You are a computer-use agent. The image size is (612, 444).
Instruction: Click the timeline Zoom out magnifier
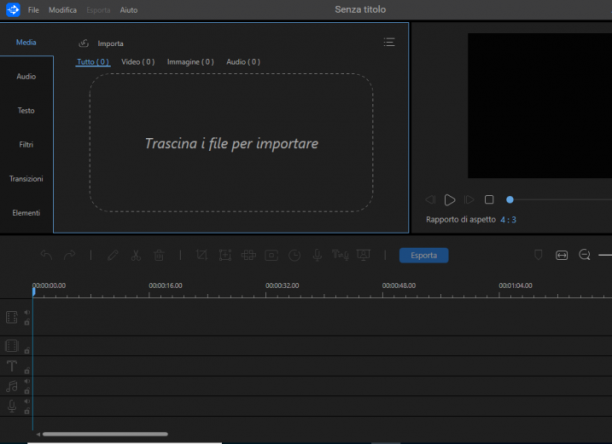584,255
